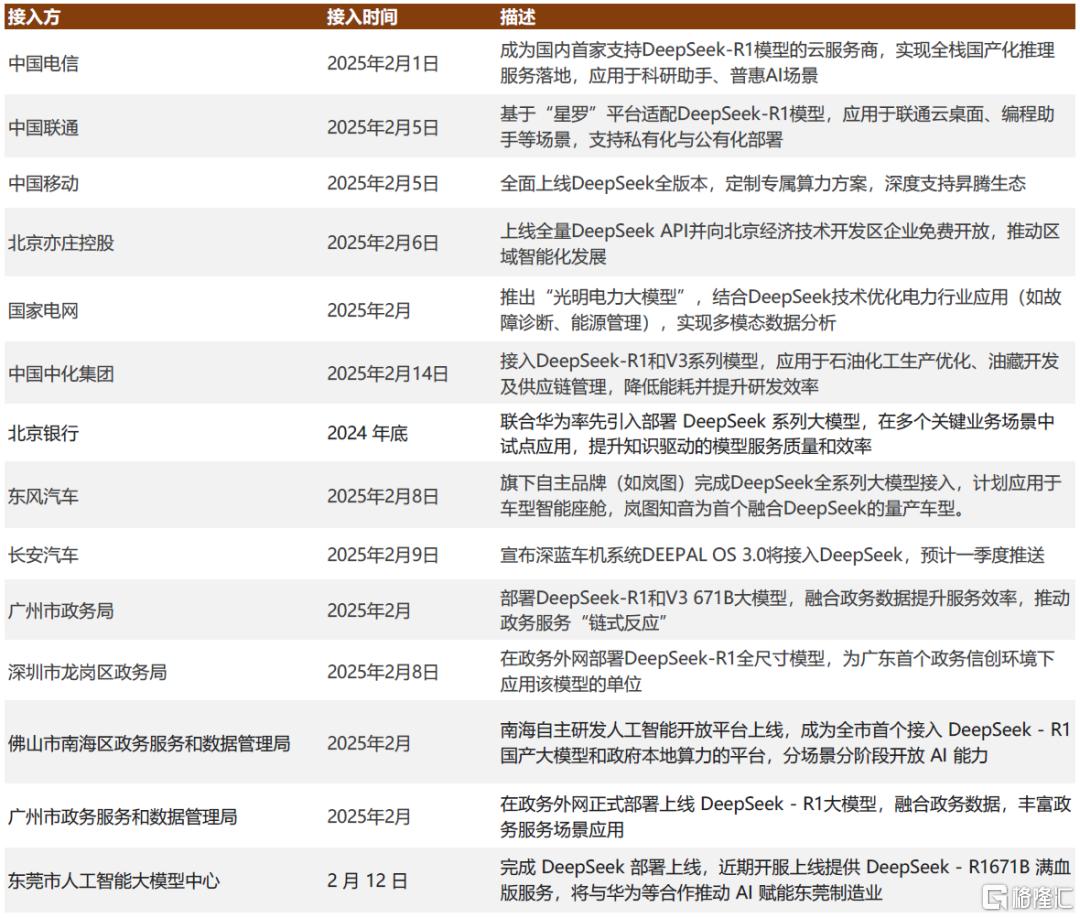Select the 中国联通 cell
This screenshot has width=1080, height=918.
43,127
